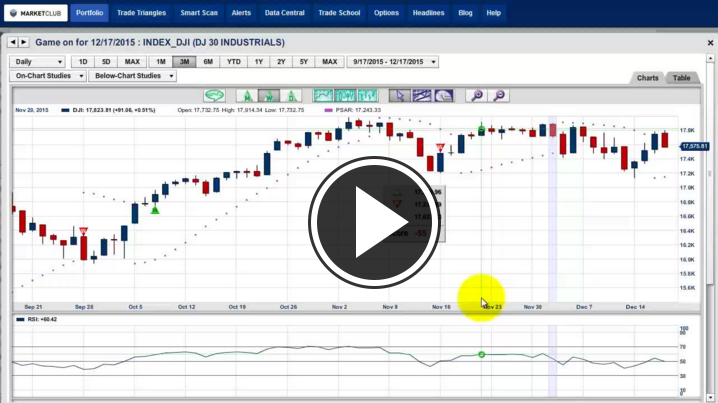The image size is (718, 403).
Task: Open the date range 9/17/2015 - 12/17/2015 selector
Action: (x=393, y=62)
